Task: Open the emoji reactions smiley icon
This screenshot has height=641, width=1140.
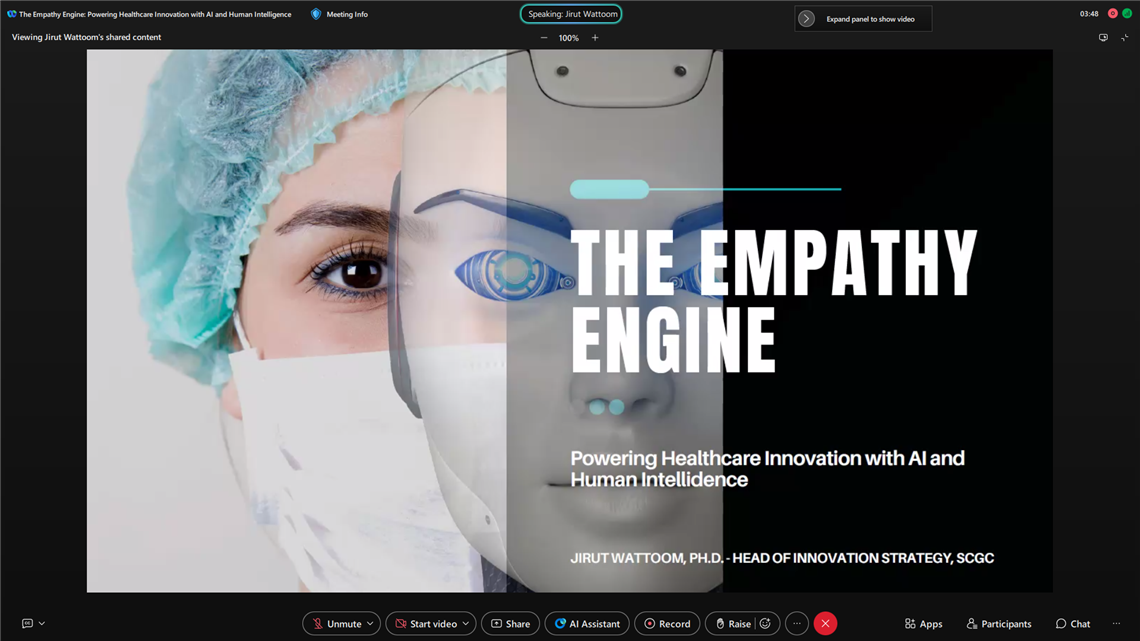Action: pos(766,624)
